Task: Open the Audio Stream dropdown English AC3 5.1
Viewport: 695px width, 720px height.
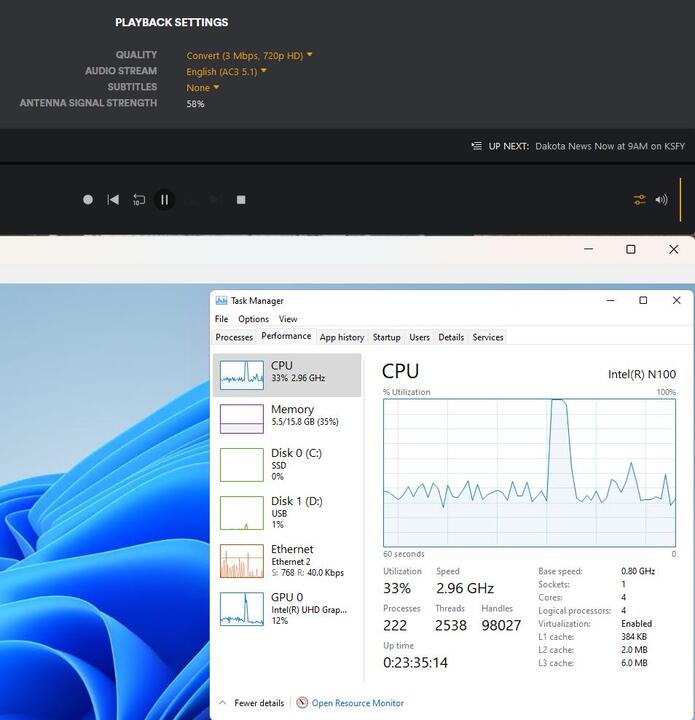Action: [x=226, y=72]
